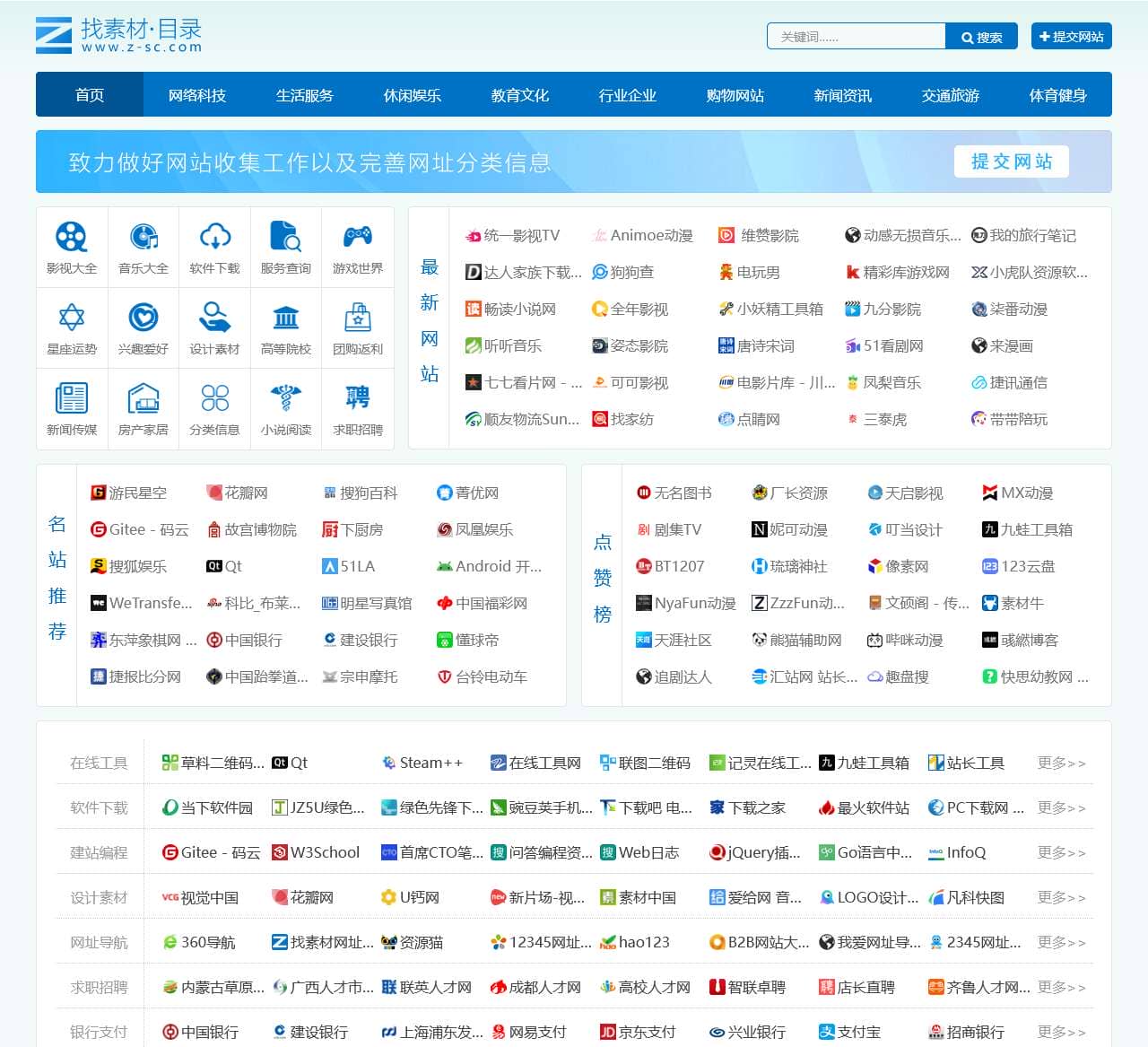
Task: Open the Animoe动漫 link
Action: click(x=652, y=236)
